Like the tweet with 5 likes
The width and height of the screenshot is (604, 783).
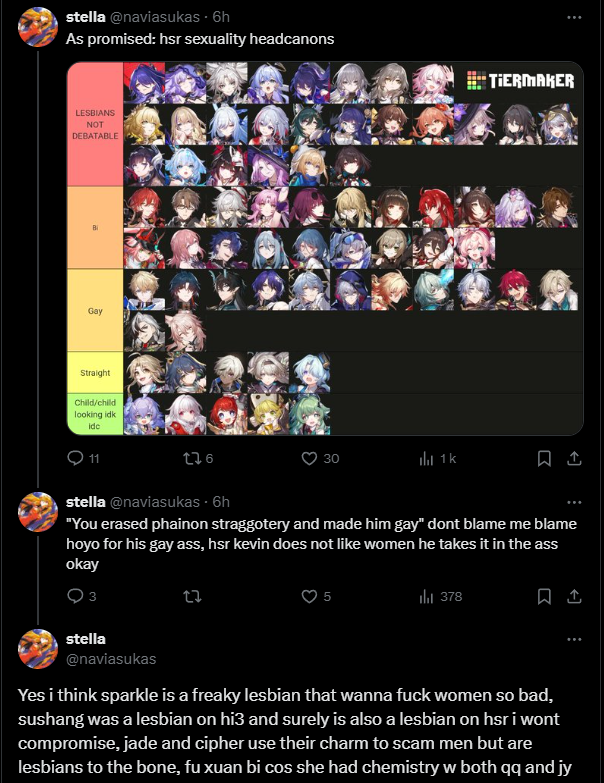[x=316, y=596]
